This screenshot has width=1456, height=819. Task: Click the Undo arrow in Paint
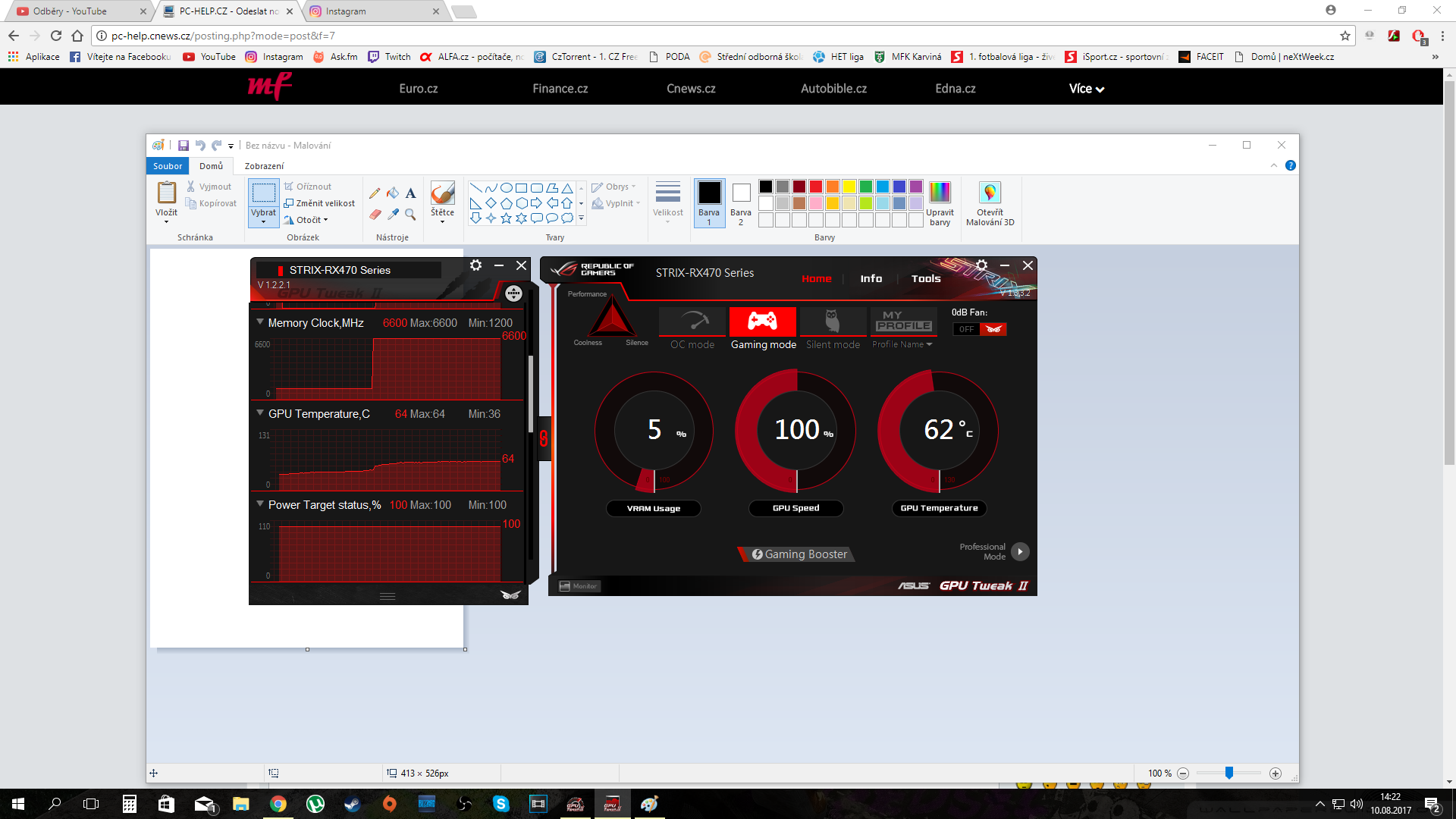point(200,146)
